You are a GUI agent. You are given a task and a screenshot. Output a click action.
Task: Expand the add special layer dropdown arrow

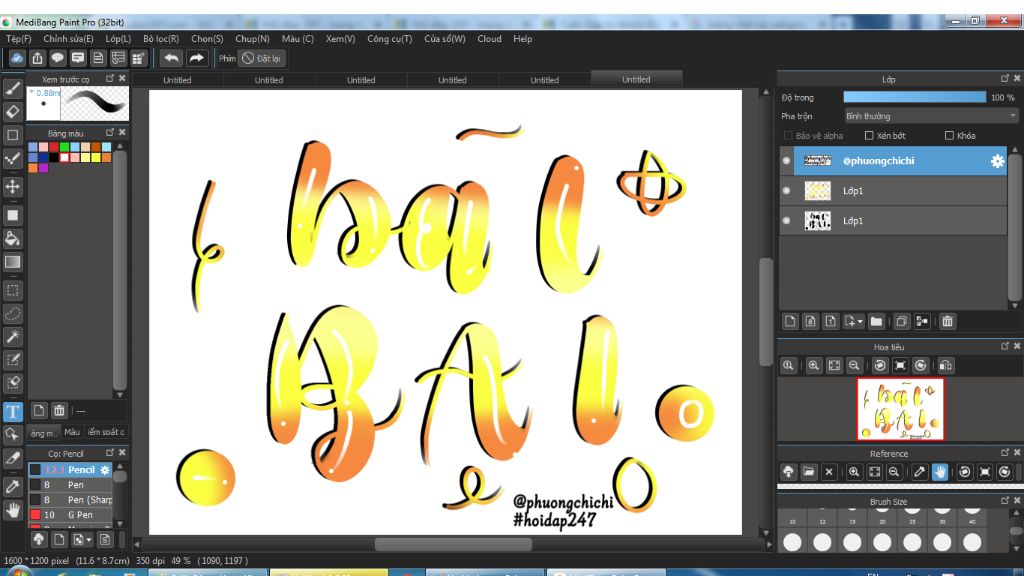pos(860,322)
